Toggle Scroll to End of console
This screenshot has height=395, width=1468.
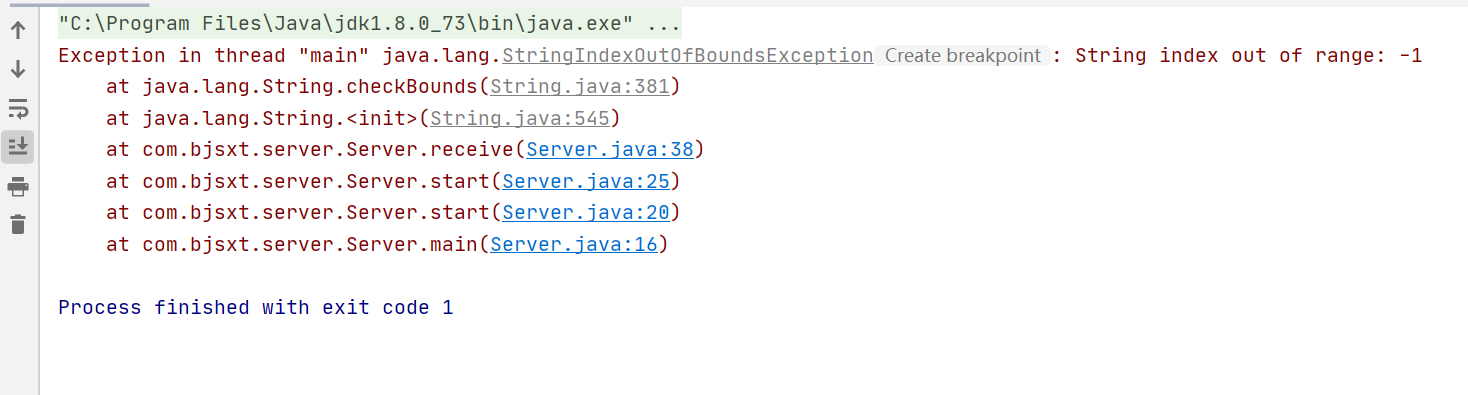pyautogui.click(x=18, y=147)
